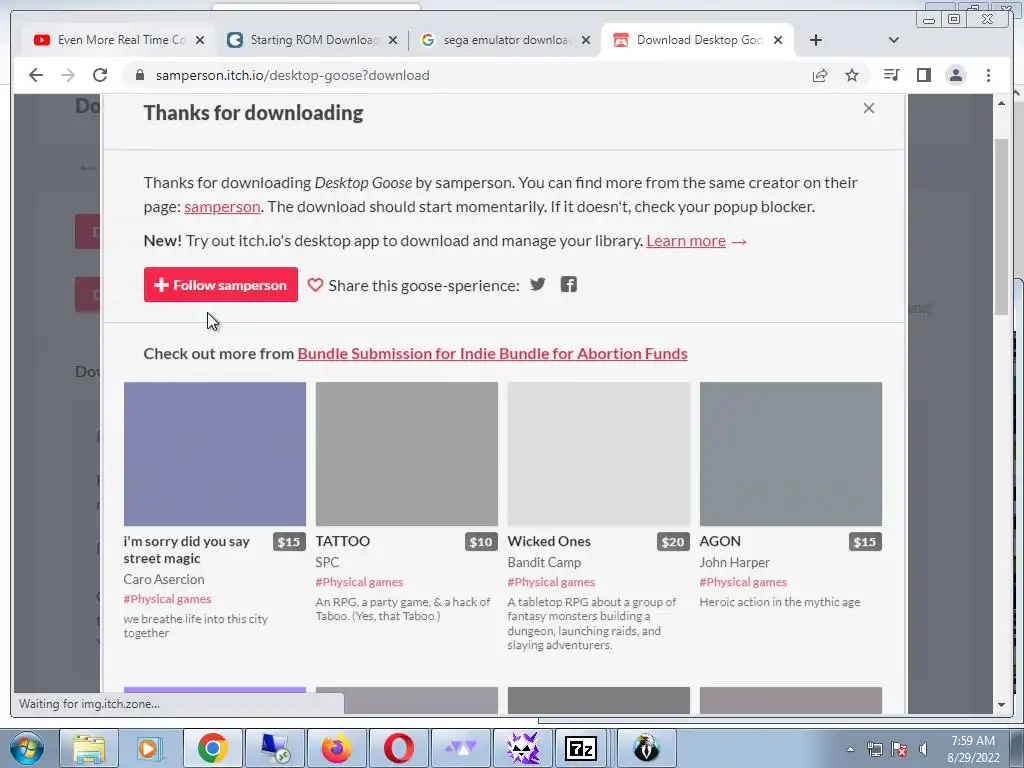Click the scrollbar down arrow

pos(1001,705)
